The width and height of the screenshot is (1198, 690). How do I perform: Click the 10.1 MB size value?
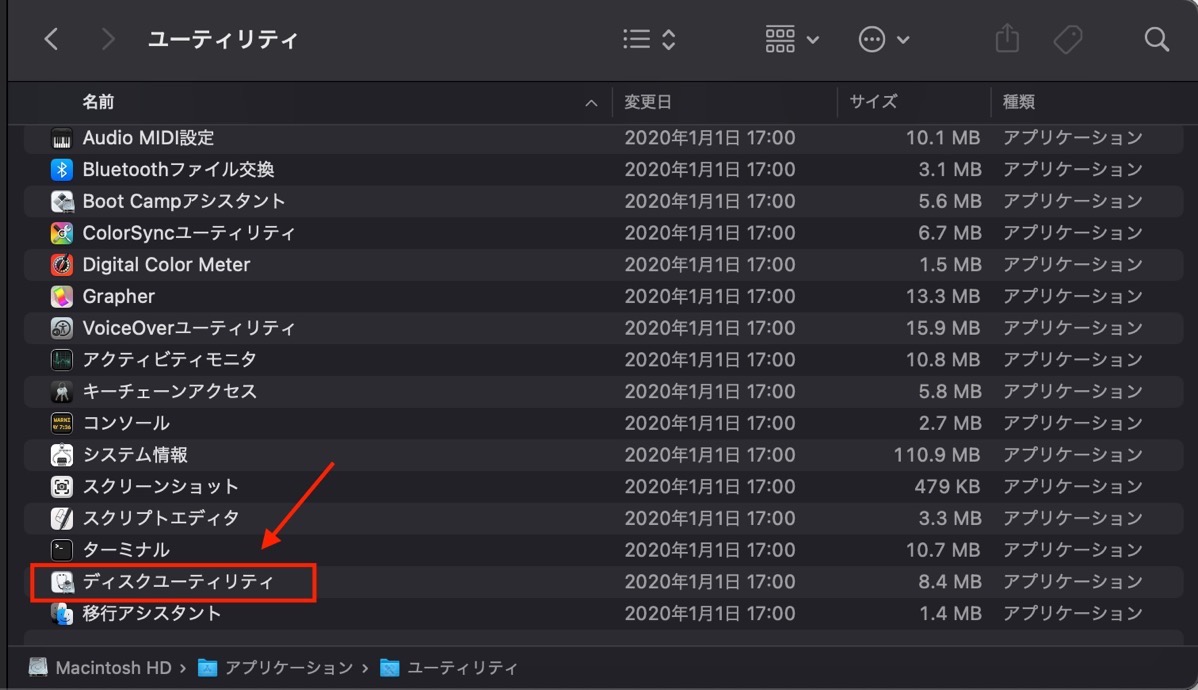[x=943, y=138]
